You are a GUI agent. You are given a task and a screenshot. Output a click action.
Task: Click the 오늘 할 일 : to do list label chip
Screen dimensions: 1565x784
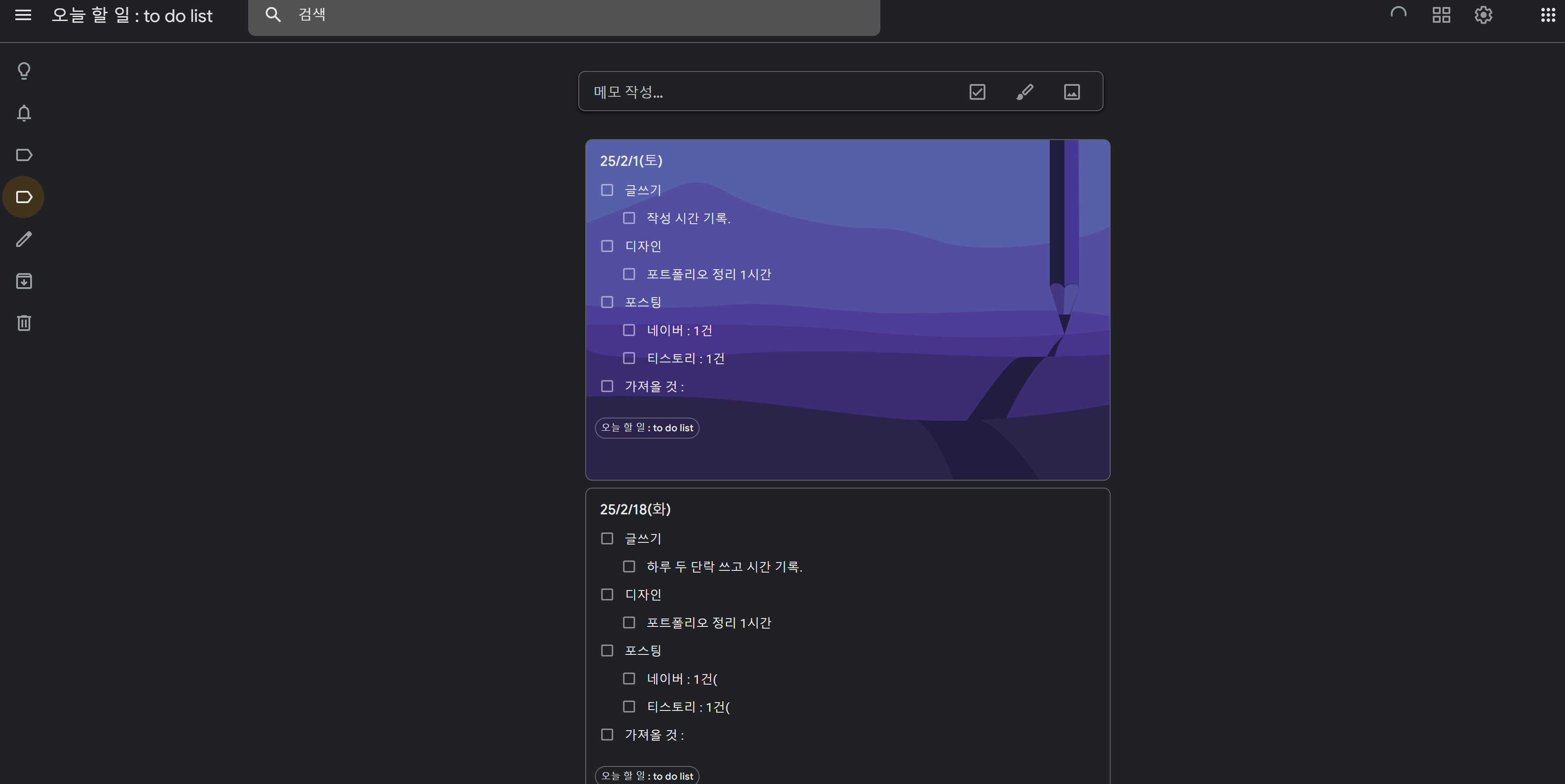pos(647,428)
